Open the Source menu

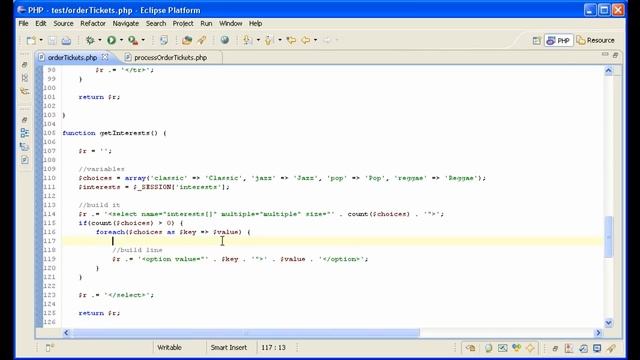pos(63,23)
